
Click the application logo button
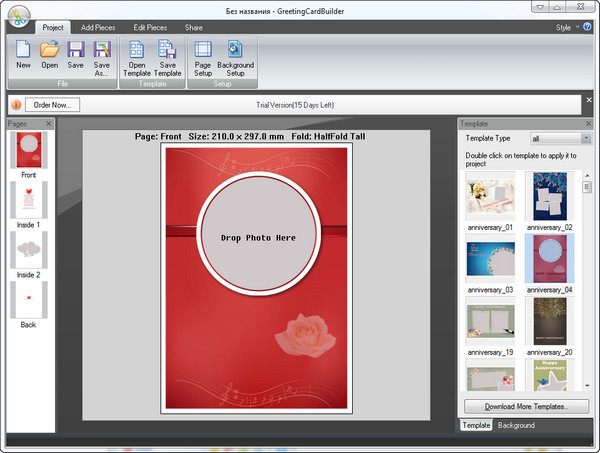pyautogui.click(x=17, y=17)
